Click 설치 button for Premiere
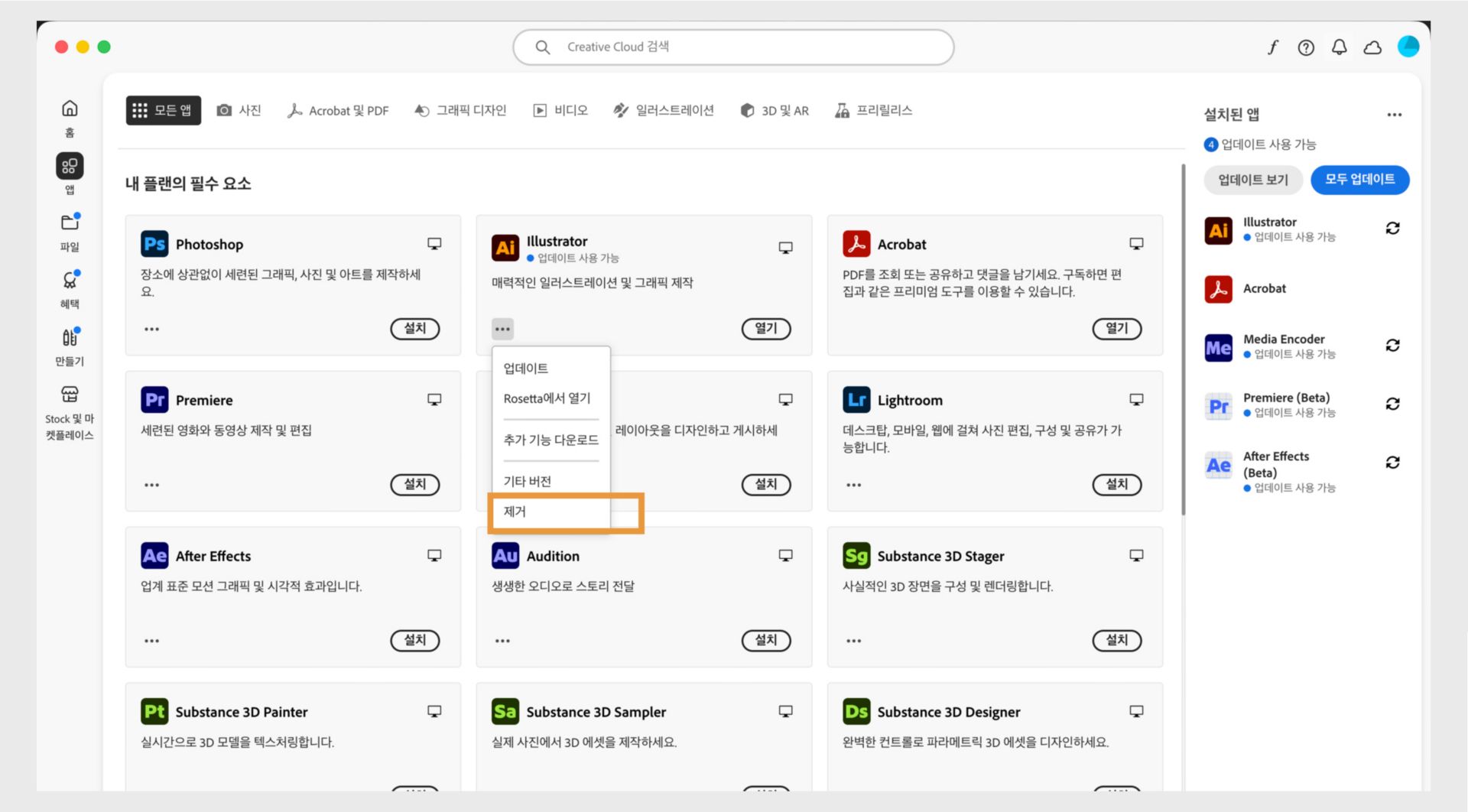This screenshot has width=1468, height=812. coord(415,485)
